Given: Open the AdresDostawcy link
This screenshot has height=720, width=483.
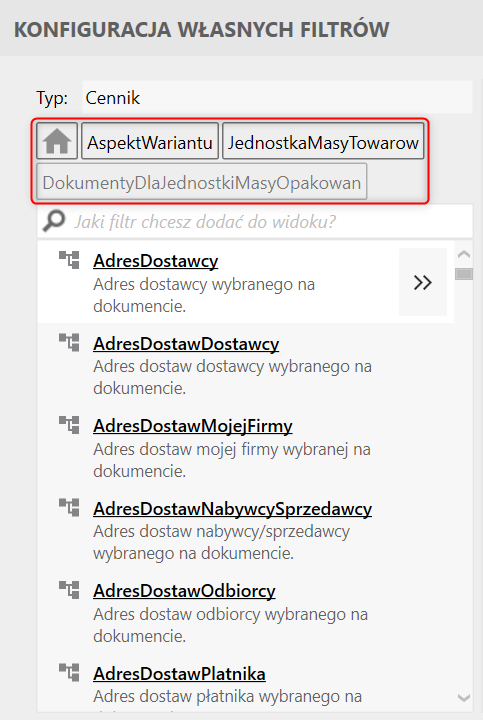Looking at the screenshot, I should coord(156,261).
